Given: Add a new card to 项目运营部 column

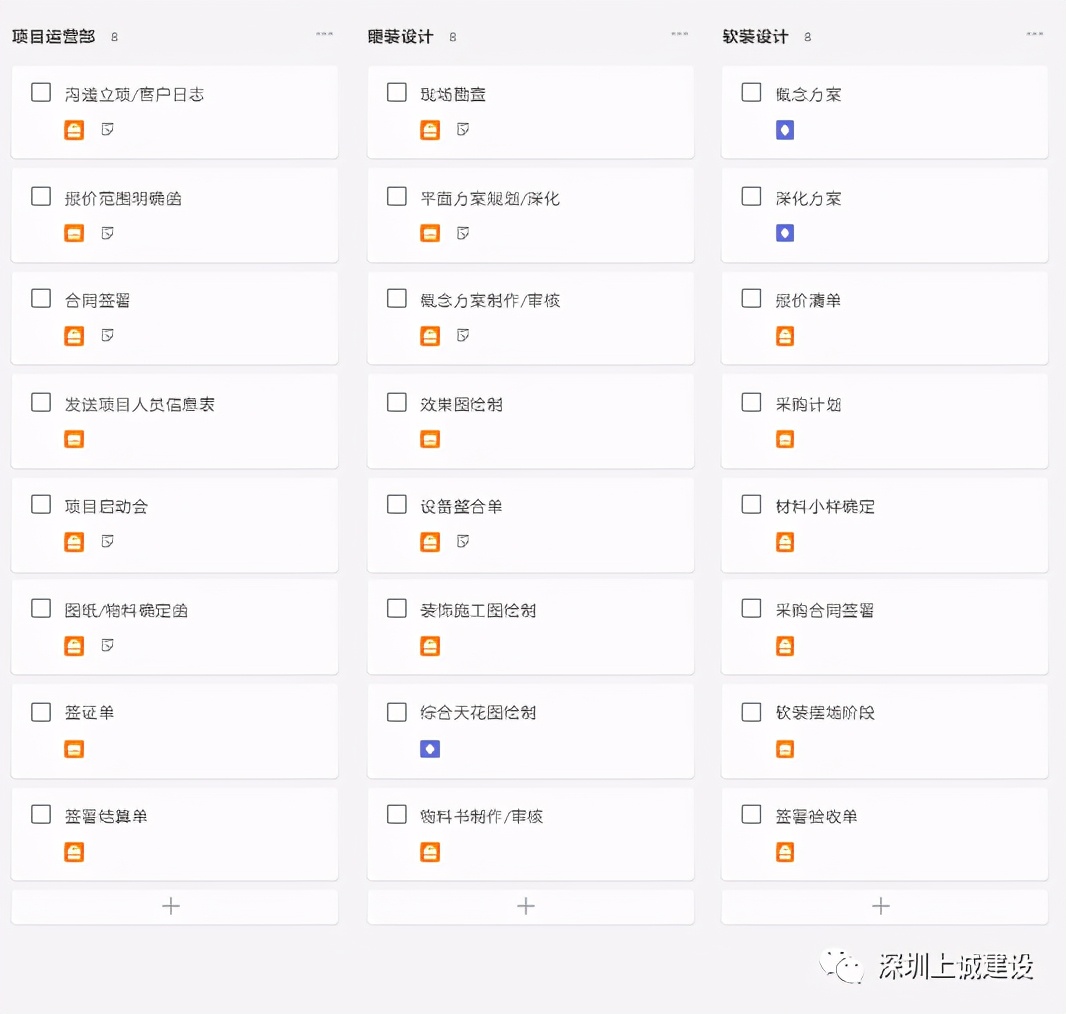Looking at the screenshot, I should 172,906.
